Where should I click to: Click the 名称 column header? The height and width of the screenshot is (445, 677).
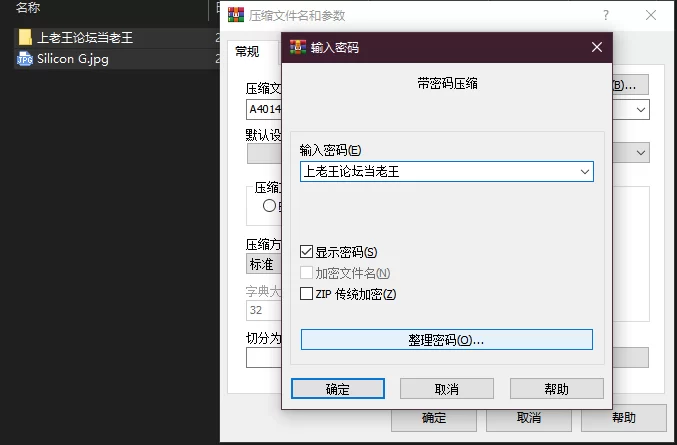[28, 8]
